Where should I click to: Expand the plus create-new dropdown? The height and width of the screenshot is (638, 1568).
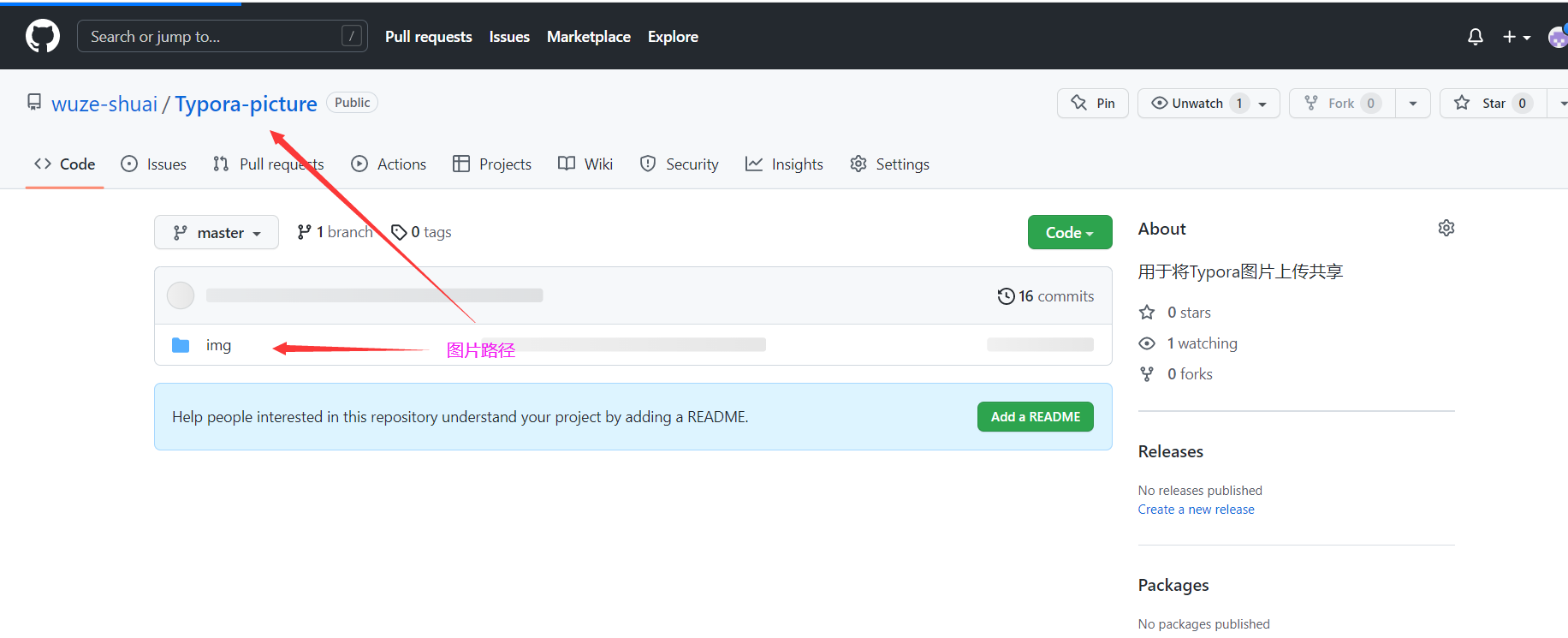coord(1517,37)
